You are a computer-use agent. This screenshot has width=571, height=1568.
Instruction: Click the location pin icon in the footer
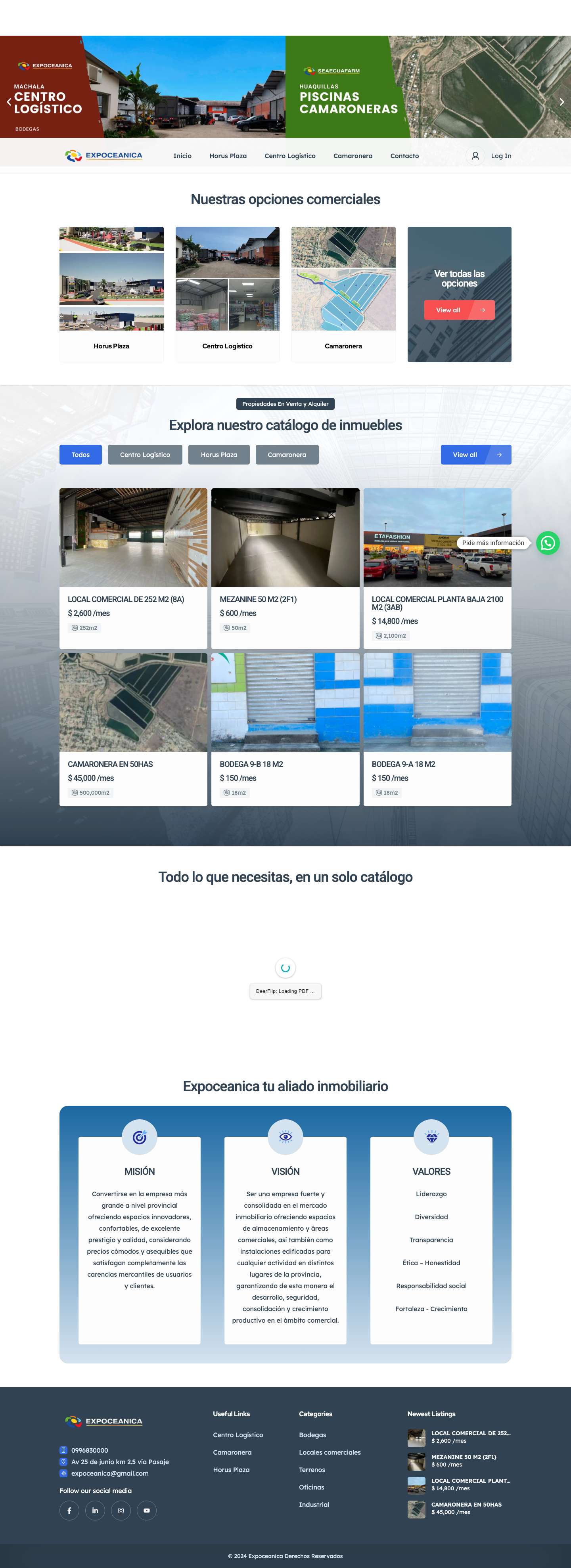[x=63, y=1461]
